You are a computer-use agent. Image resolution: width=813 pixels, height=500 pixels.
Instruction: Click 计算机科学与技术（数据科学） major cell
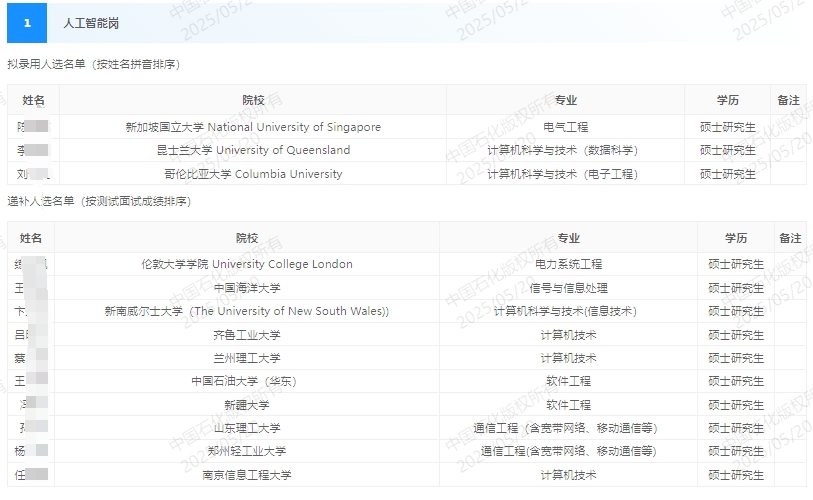565,151
